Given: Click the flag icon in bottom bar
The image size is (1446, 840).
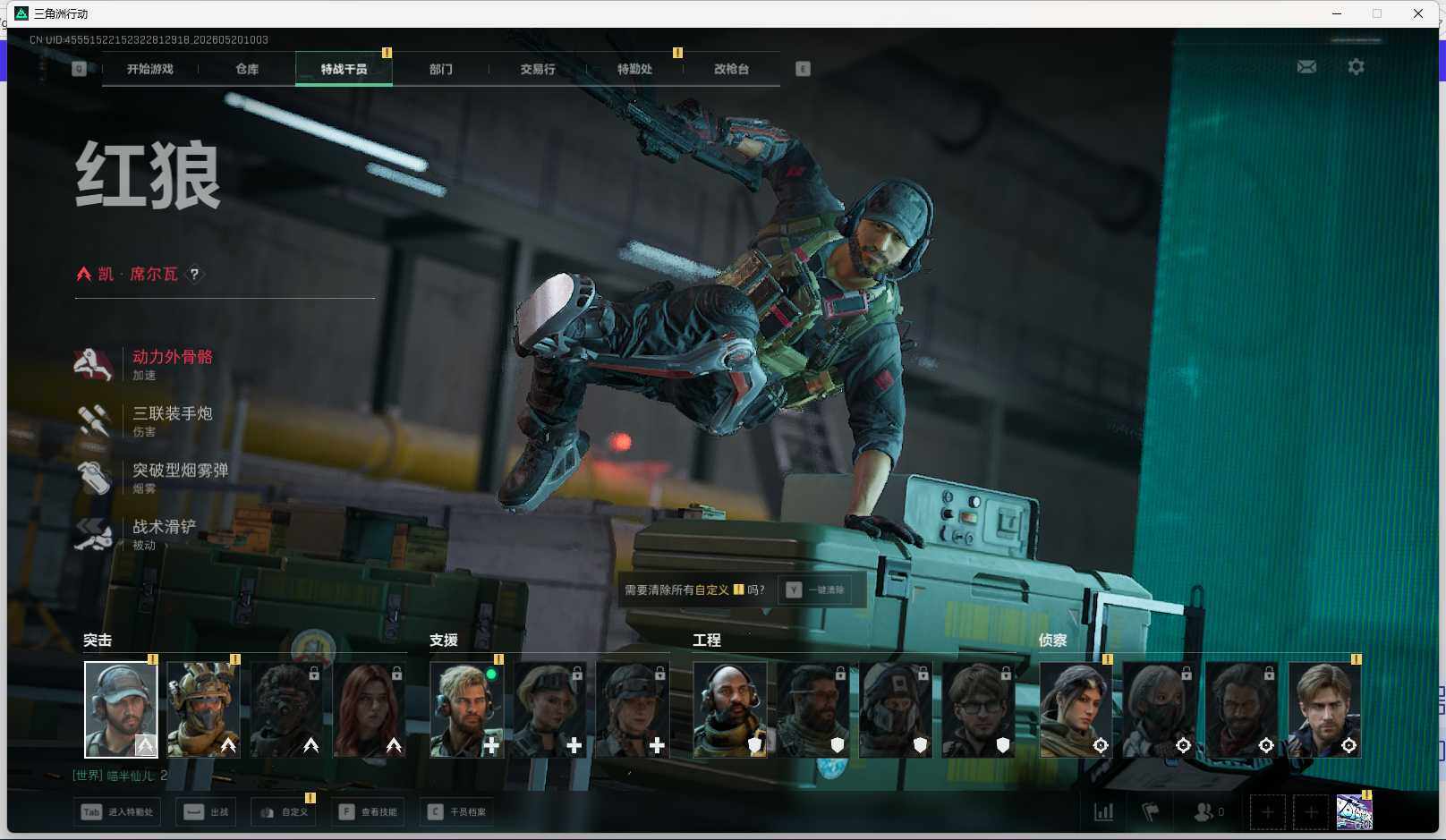Looking at the screenshot, I should (1151, 811).
